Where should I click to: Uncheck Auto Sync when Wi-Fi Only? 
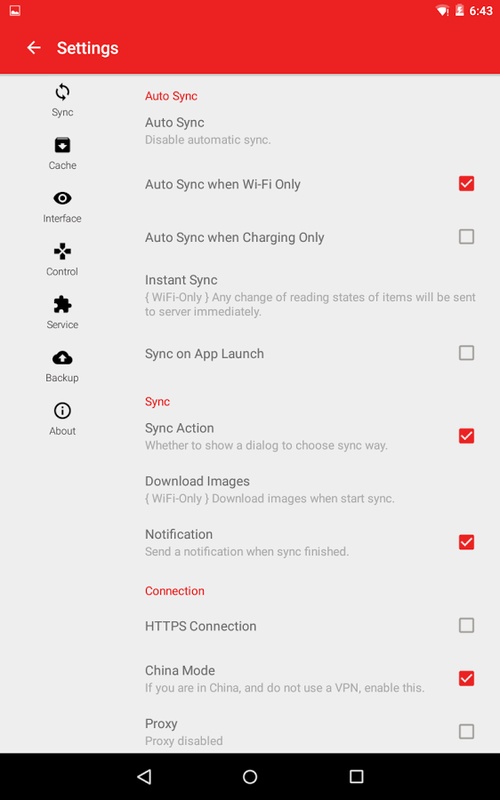point(466,184)
